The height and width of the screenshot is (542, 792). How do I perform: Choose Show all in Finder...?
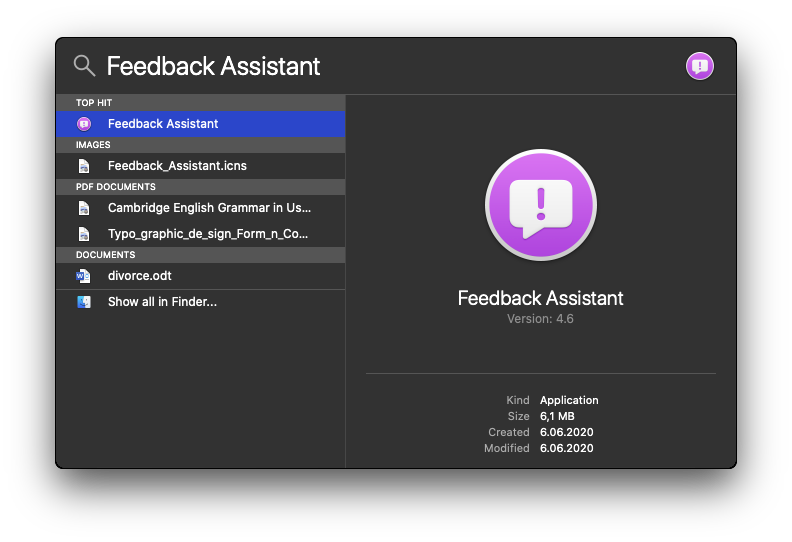click(x=201, y=302)
